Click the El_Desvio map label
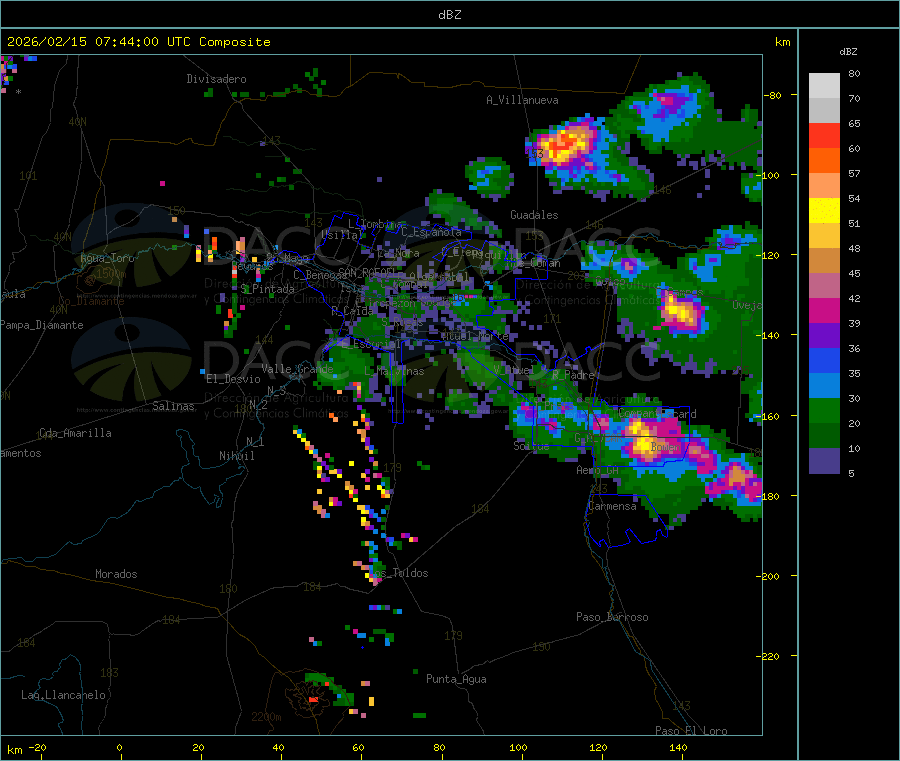 coord(233,379)
